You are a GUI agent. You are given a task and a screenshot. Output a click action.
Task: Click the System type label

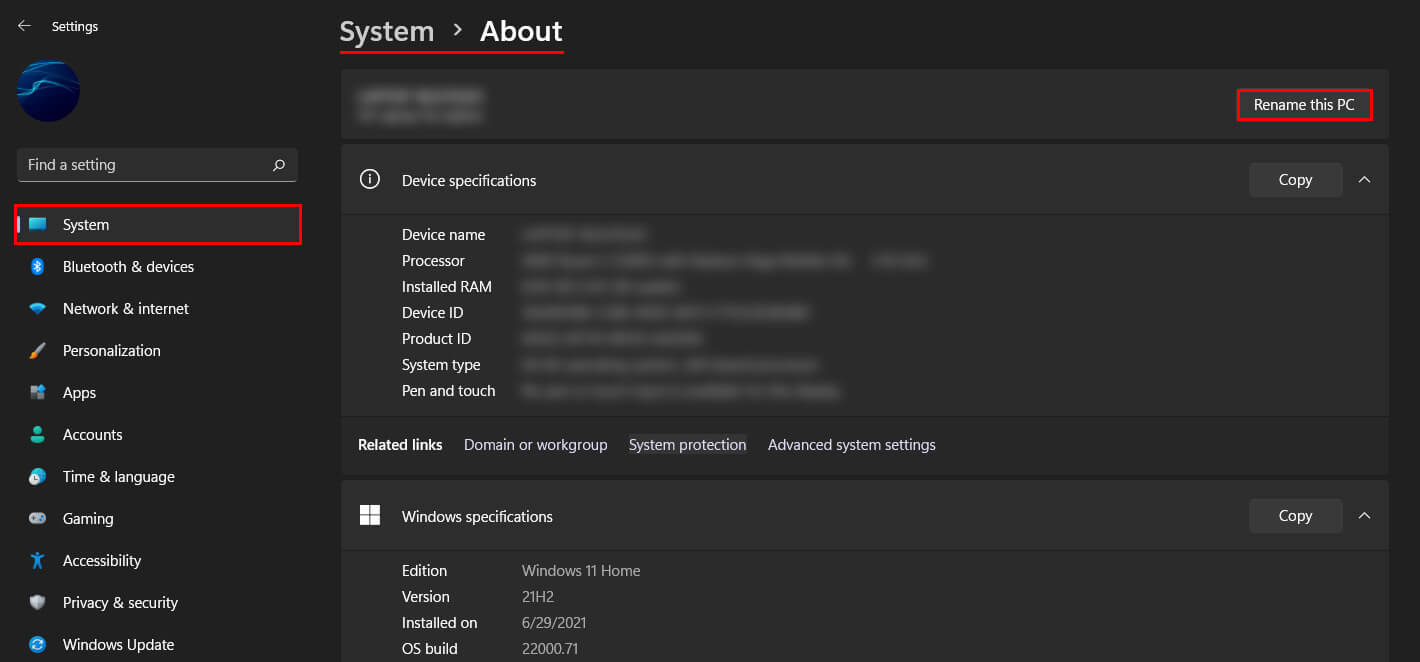(441, 365)
